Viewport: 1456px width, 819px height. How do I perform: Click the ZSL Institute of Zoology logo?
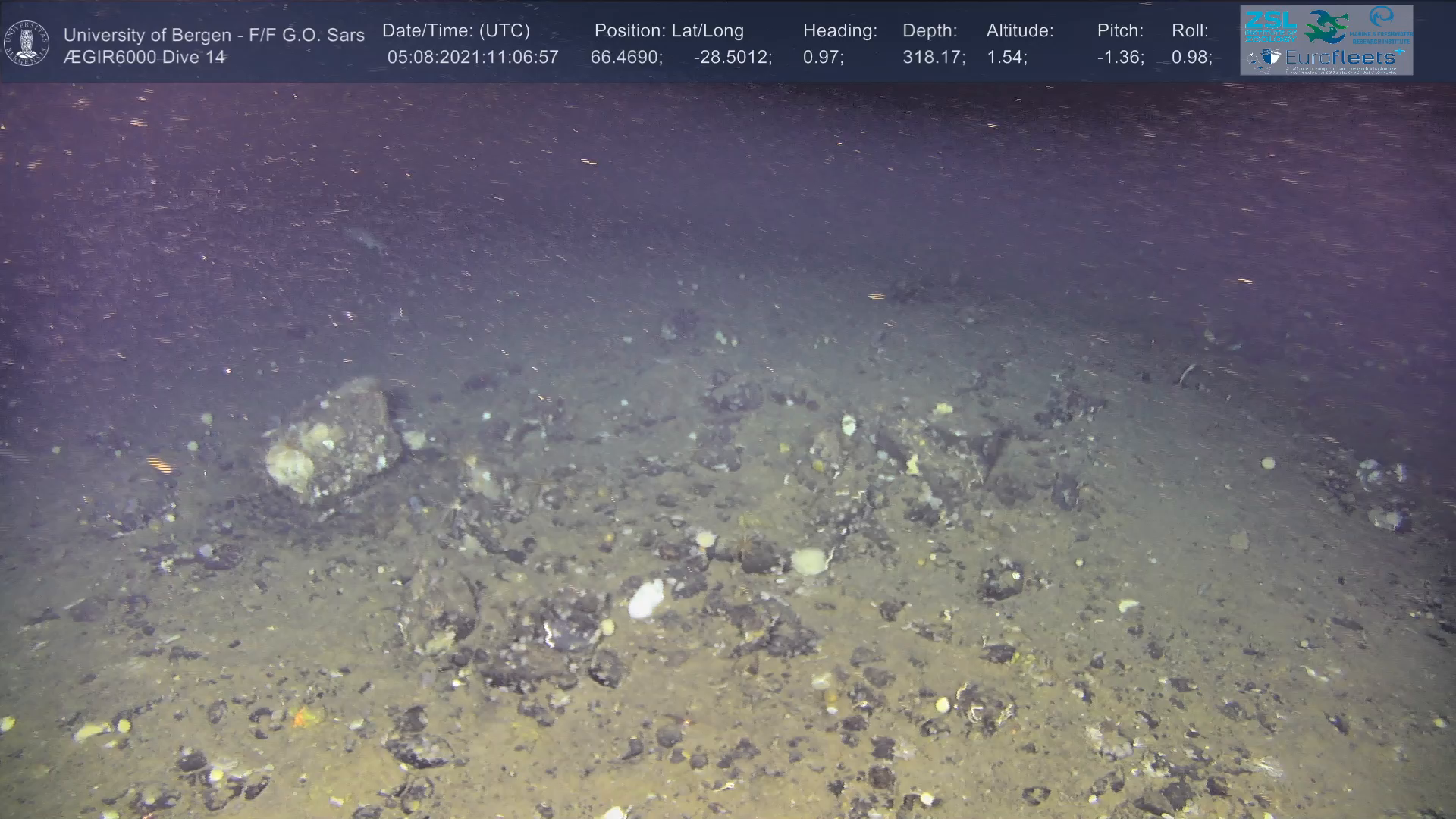tap(1270, 26)
